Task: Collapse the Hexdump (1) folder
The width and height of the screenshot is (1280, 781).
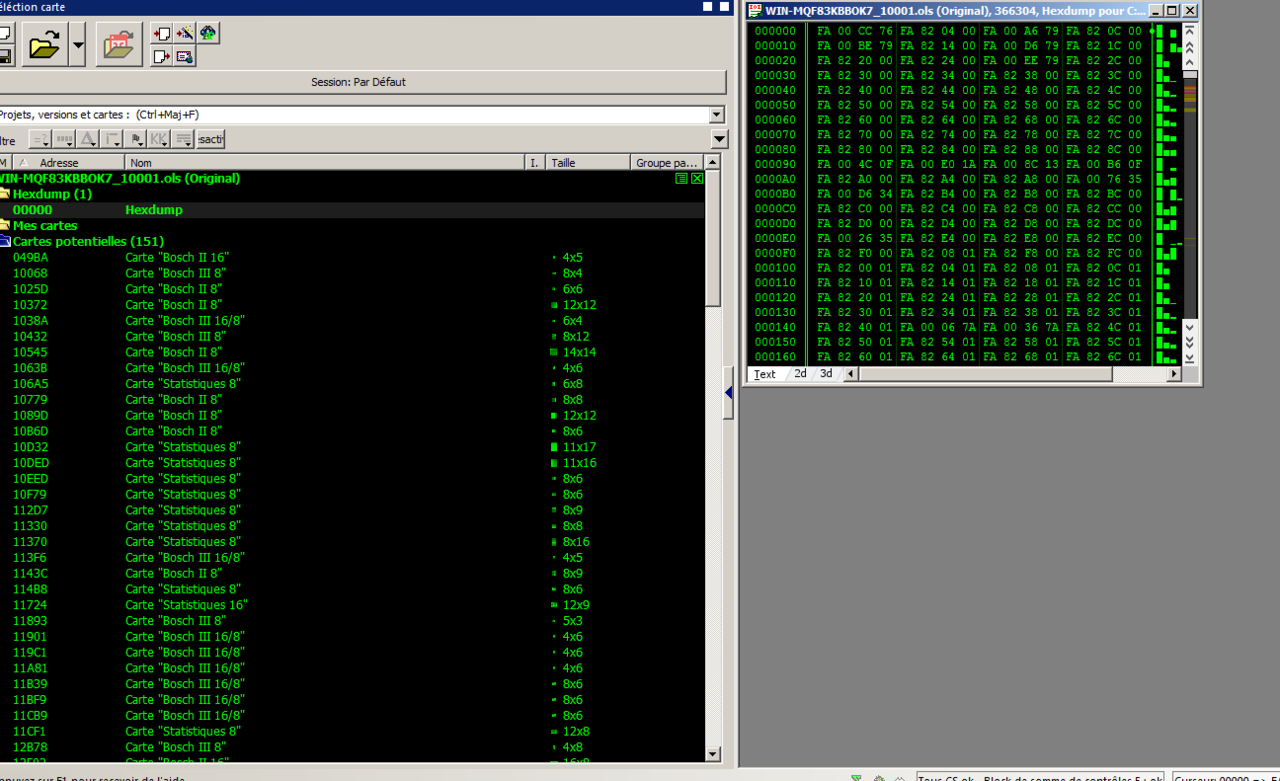Action: point(4,194)
